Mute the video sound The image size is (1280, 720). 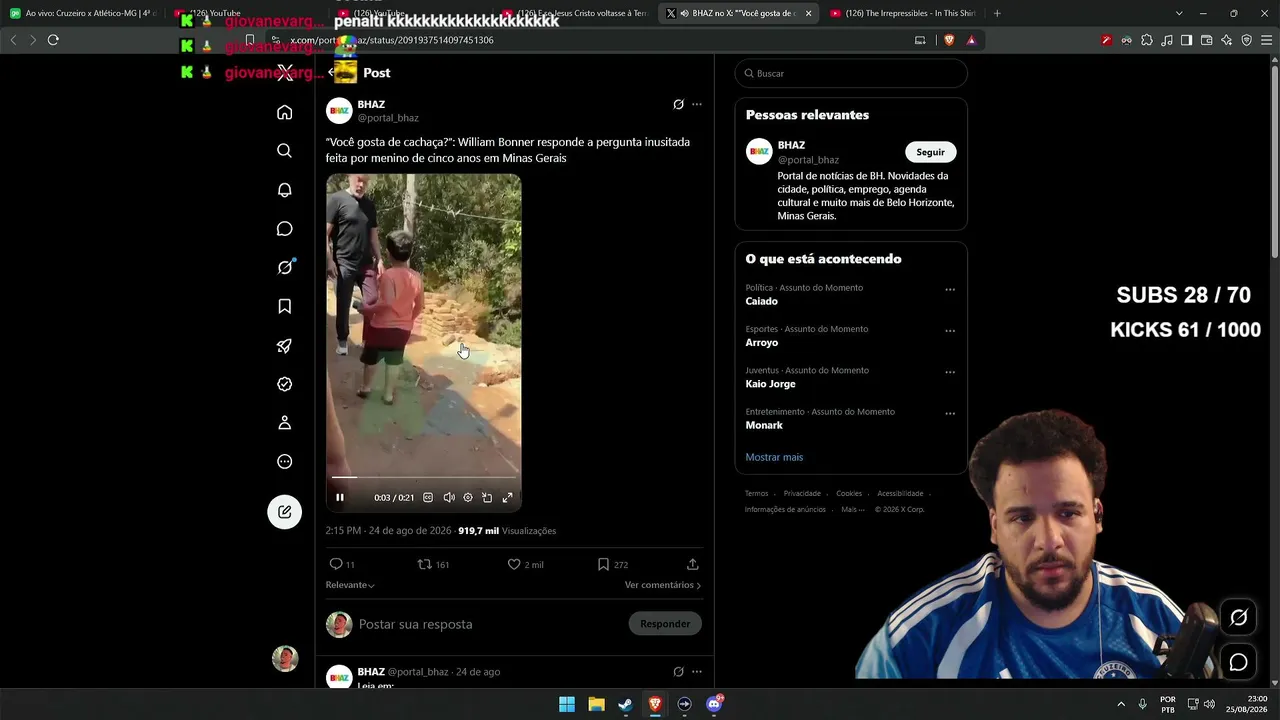pos(449,497)
